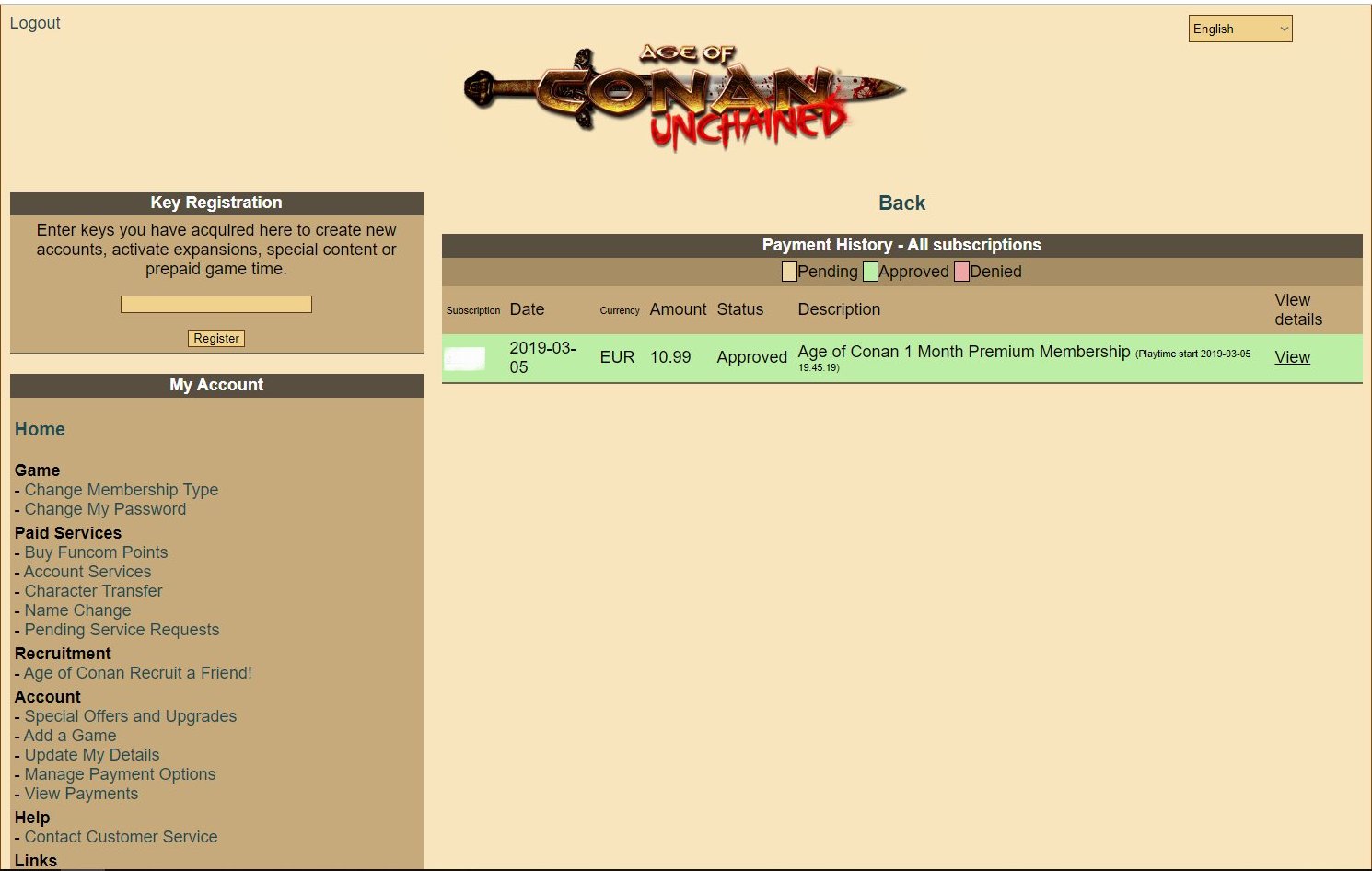Click the 2019-03-05 date cell
Viewport: 1372px width, 871px height.
[x=542, y=357]
